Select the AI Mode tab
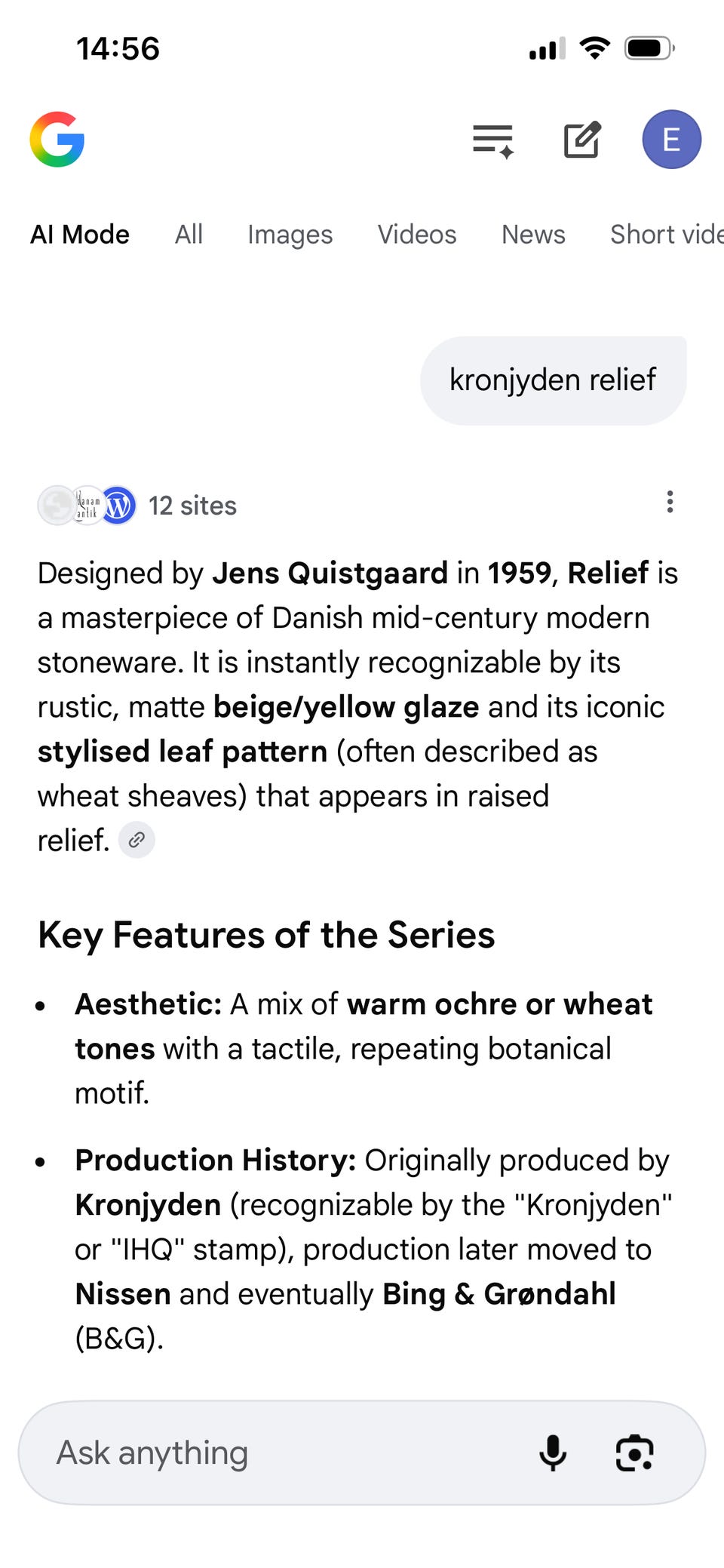 pos(80,235)
